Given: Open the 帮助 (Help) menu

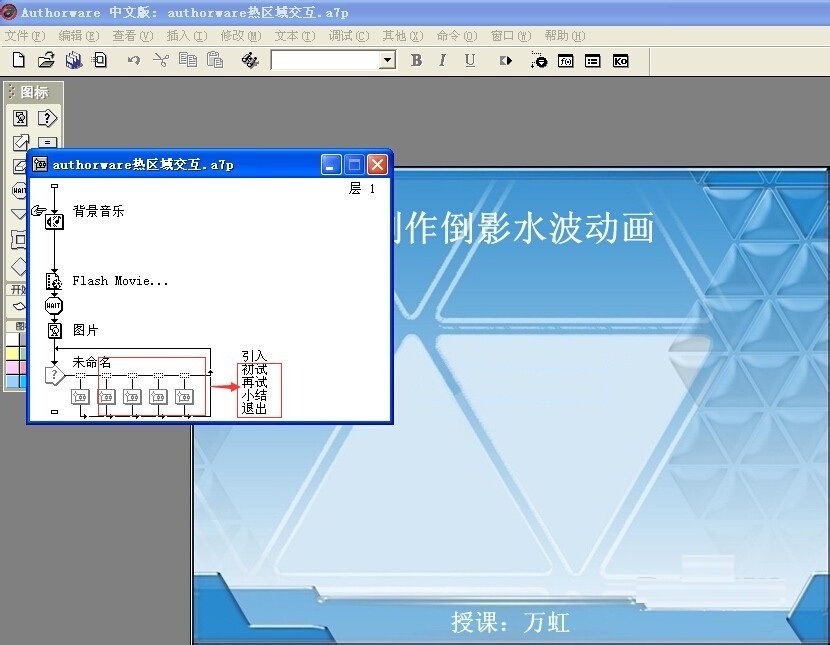Looking at the screenshot, I should tap(564, 35).
